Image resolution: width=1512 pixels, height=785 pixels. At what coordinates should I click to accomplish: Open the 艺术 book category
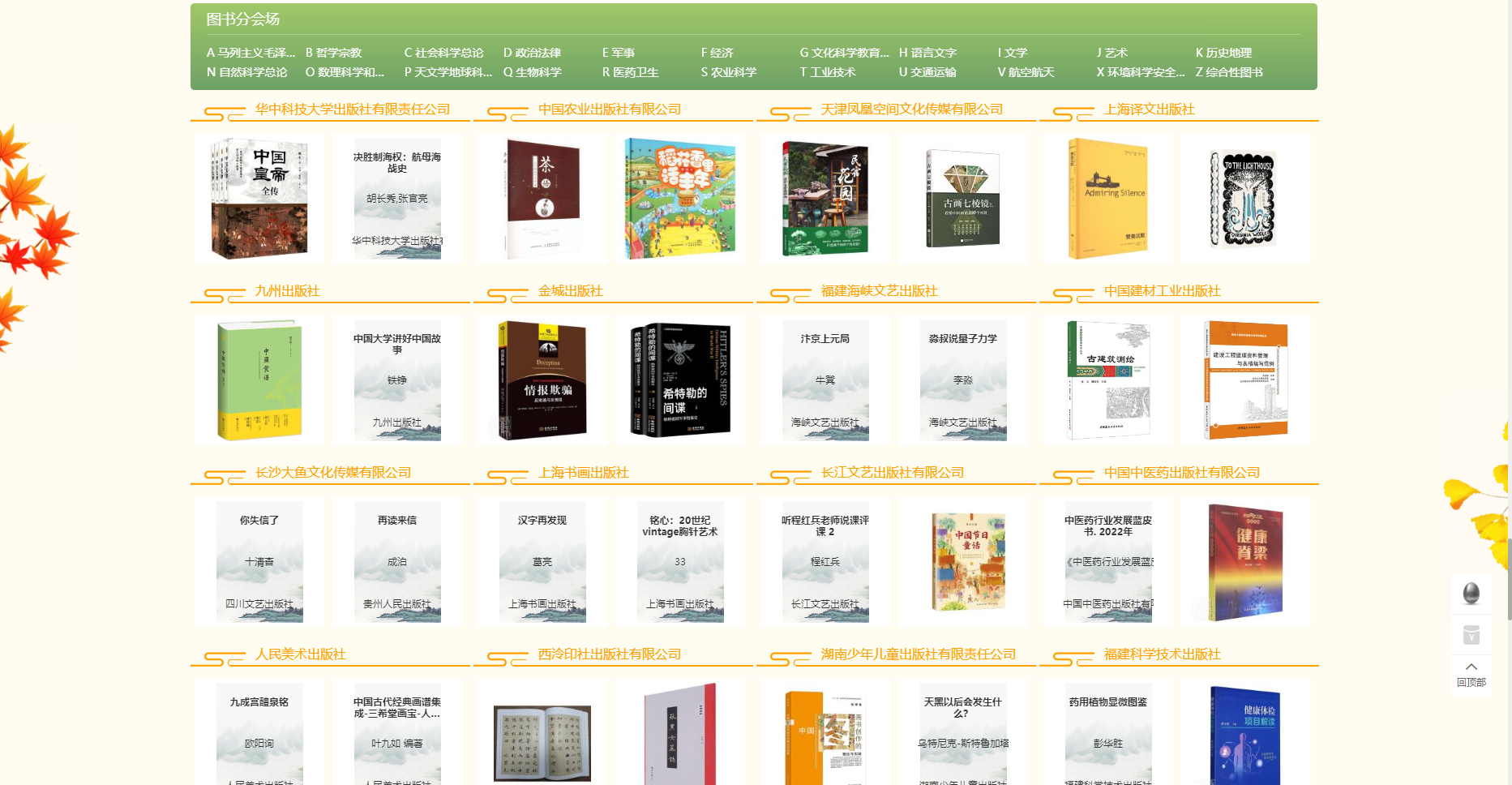pos(1112,53)
